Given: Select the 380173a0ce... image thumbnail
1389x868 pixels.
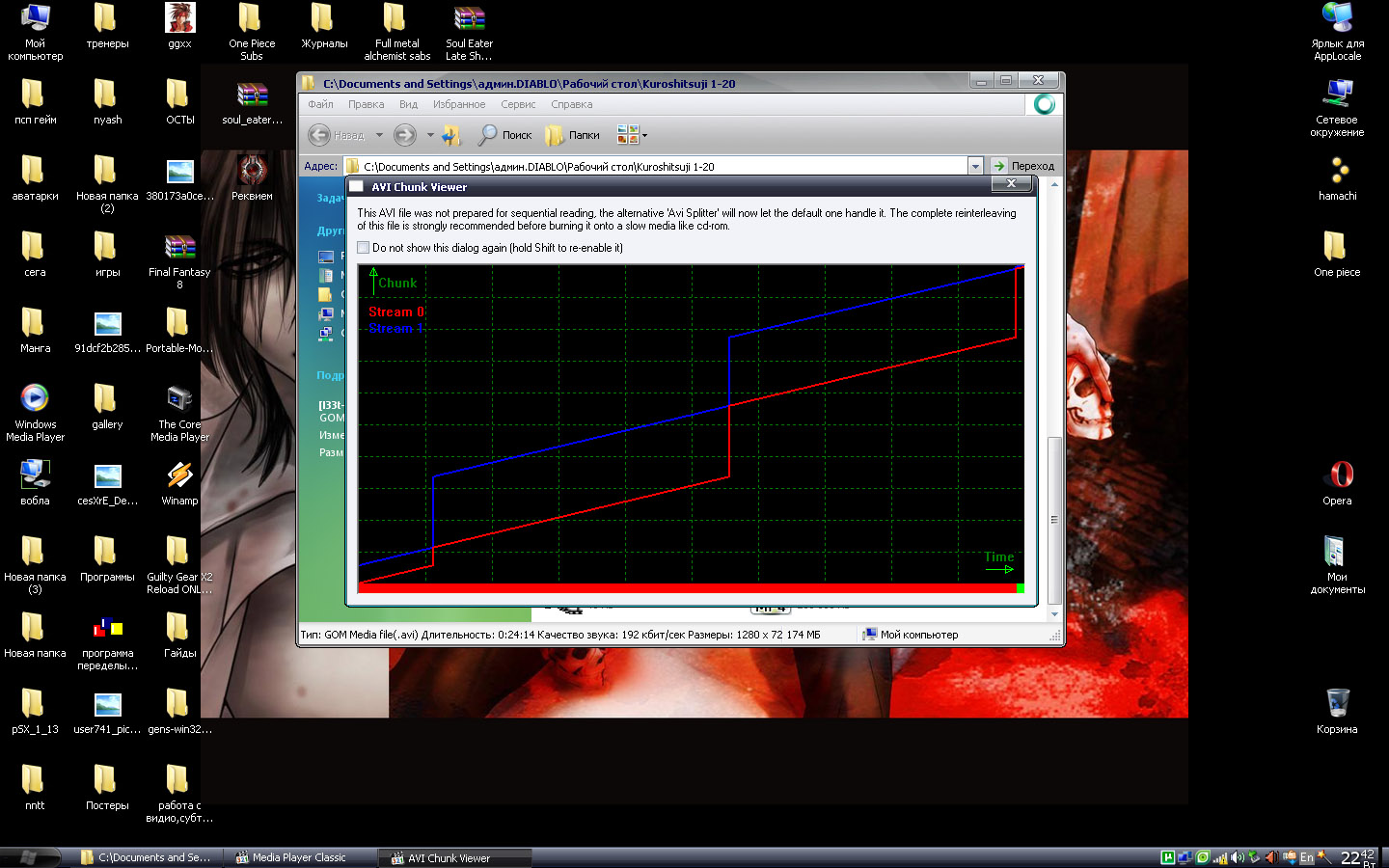Looking at the screenshot, I should pos(179,178).
